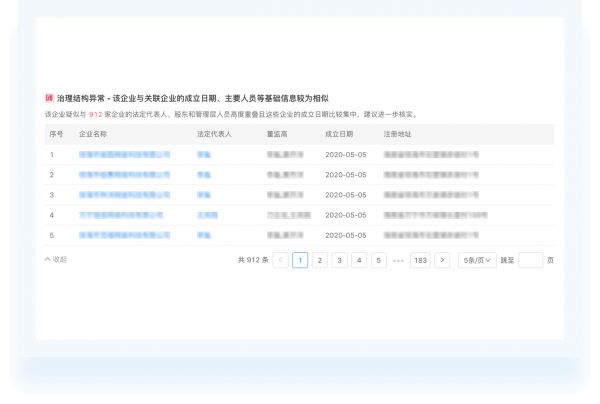Go to the previous page arrow
Screen dimensions: 600x404
coord(280,260)
